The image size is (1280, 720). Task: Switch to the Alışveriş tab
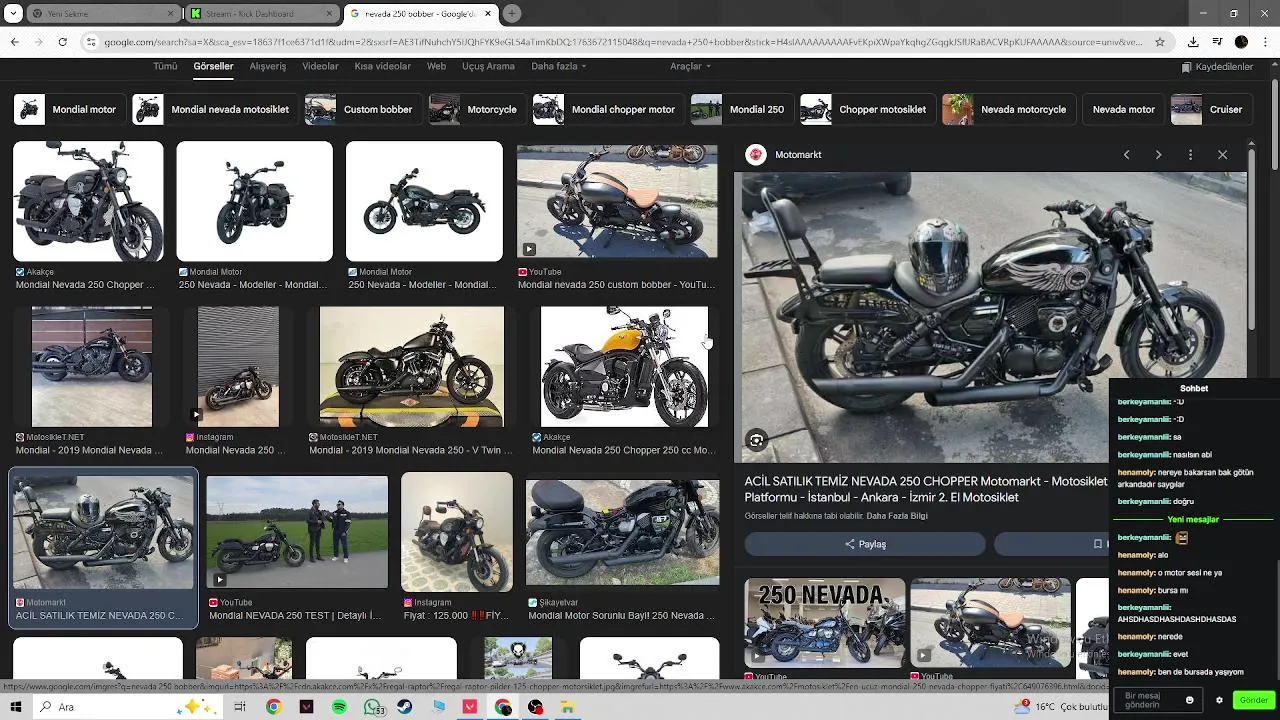267,67
